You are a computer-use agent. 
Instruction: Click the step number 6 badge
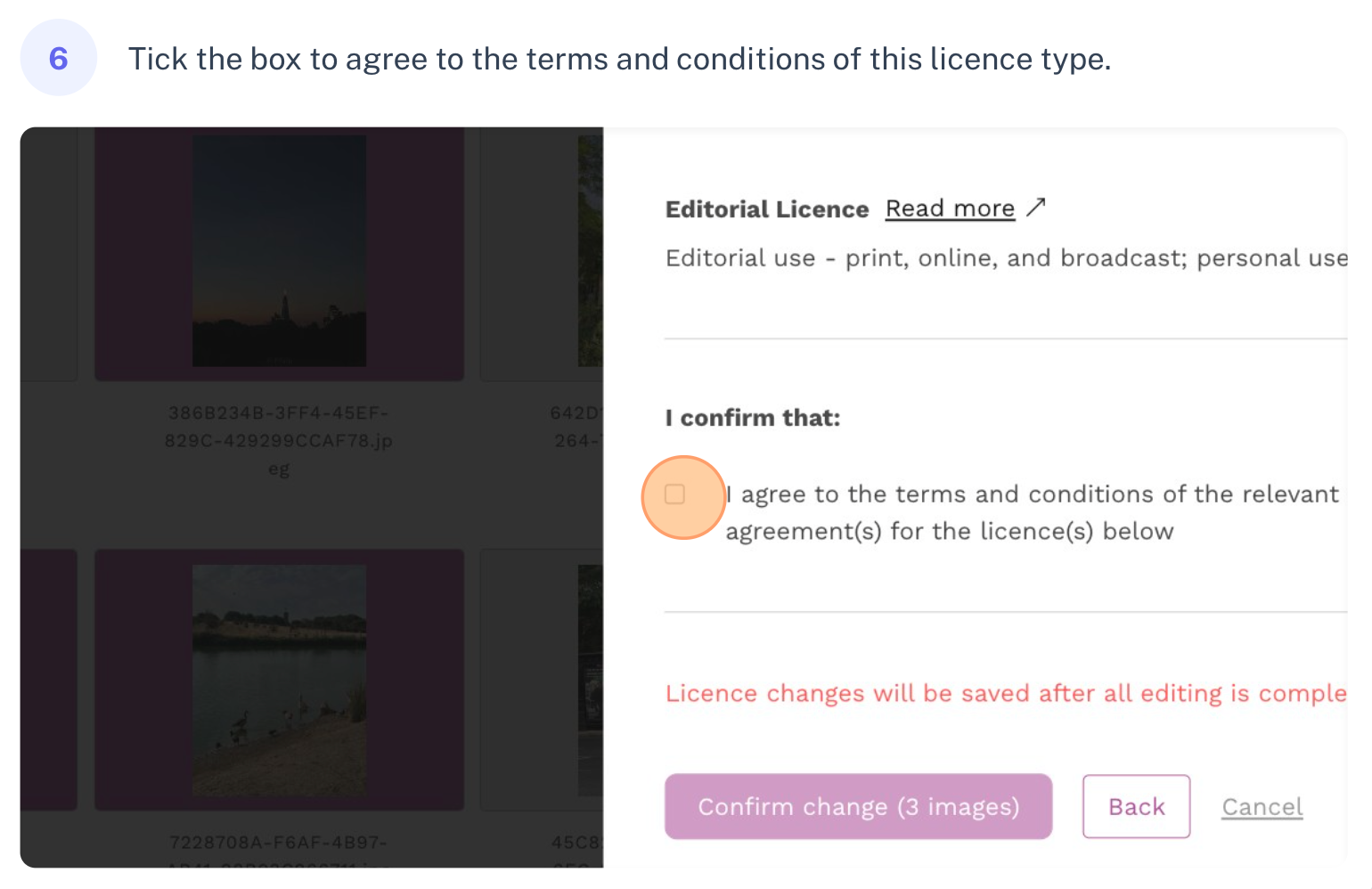pyautogui.click(x=59, y=58)
